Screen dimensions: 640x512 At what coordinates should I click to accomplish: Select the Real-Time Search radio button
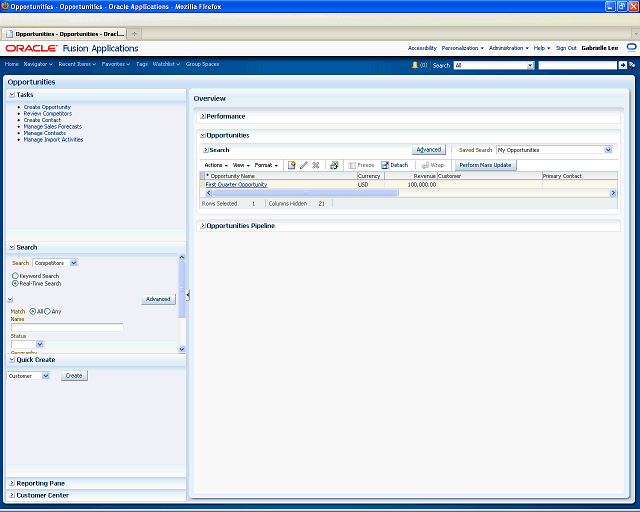(15, 283)
